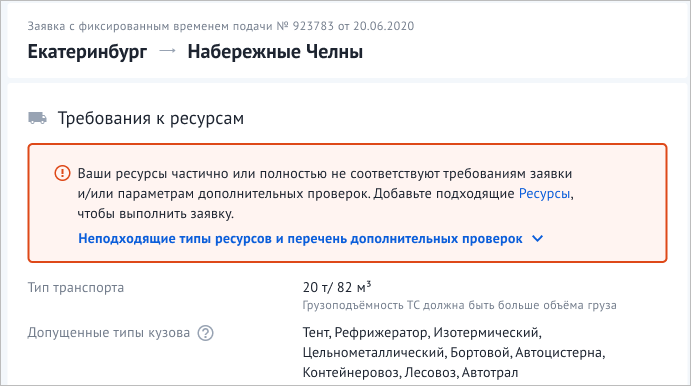
Task: Click the red exclamation warning icon
Action: pyautogui.click(x=62, y=173)
